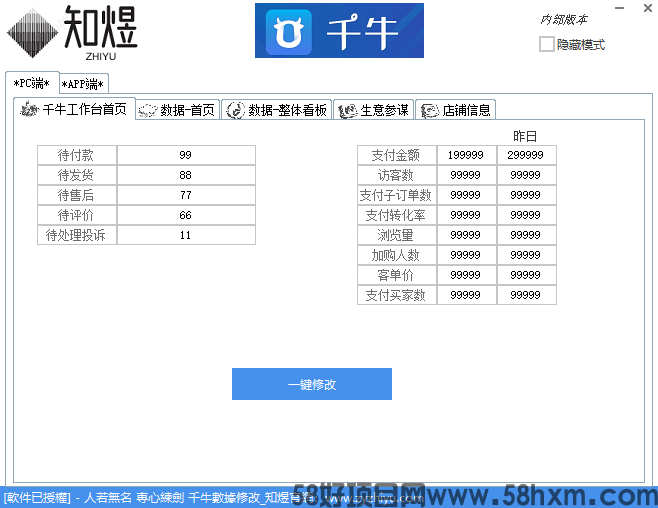The width and height of the screenshot is (658, 508).
Task: Click the 支付转化率 yesterday value field
Action: [x=526, y=215]
